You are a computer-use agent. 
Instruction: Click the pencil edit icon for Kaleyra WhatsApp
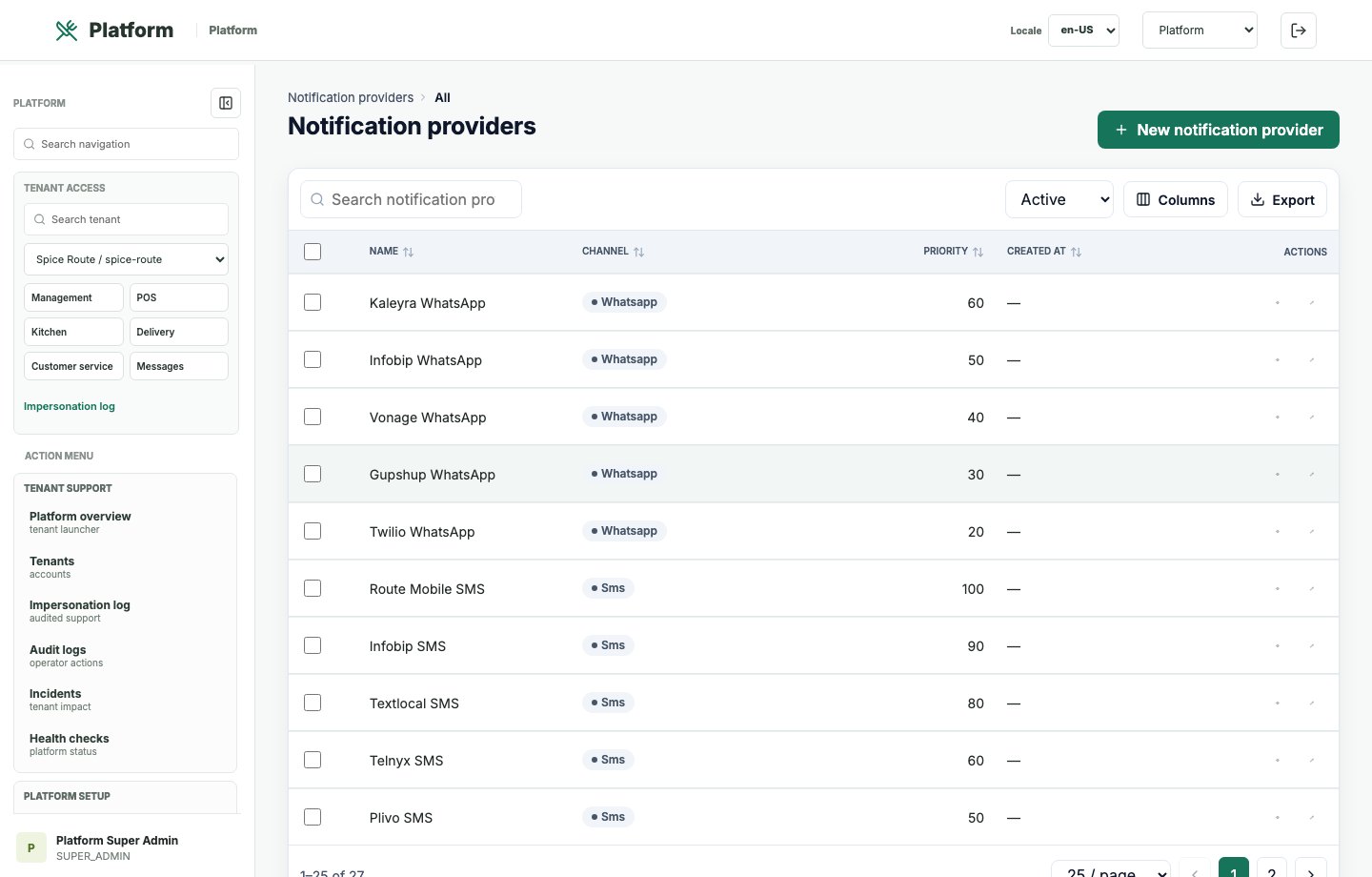click(x=1312, y=303)
